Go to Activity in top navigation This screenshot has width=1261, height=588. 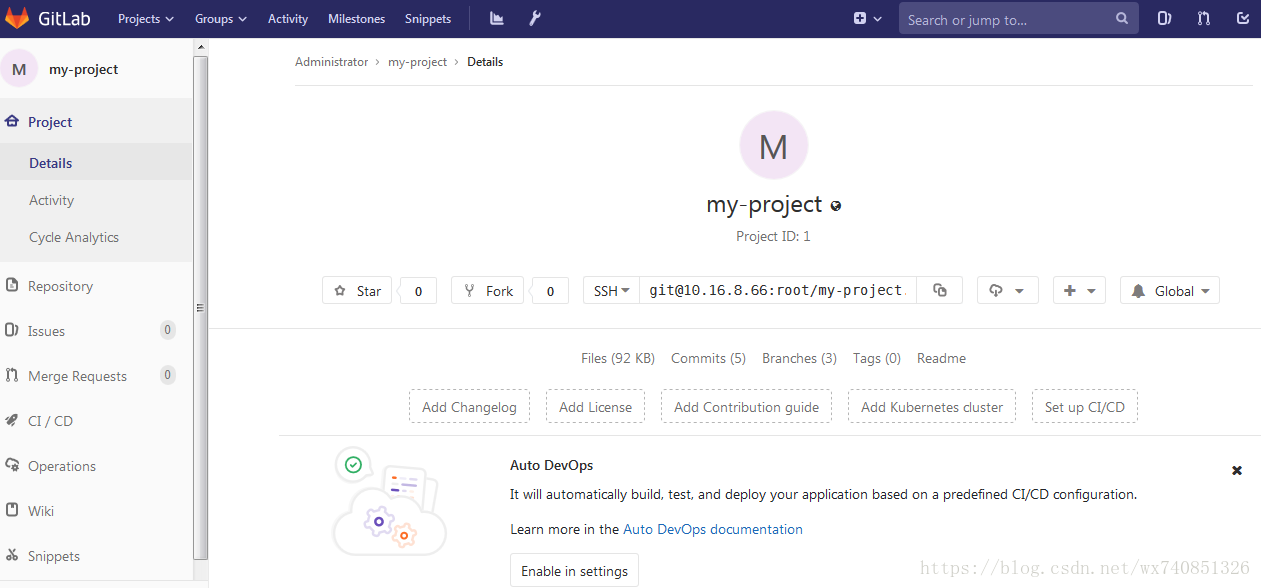(x=288, y=19)
